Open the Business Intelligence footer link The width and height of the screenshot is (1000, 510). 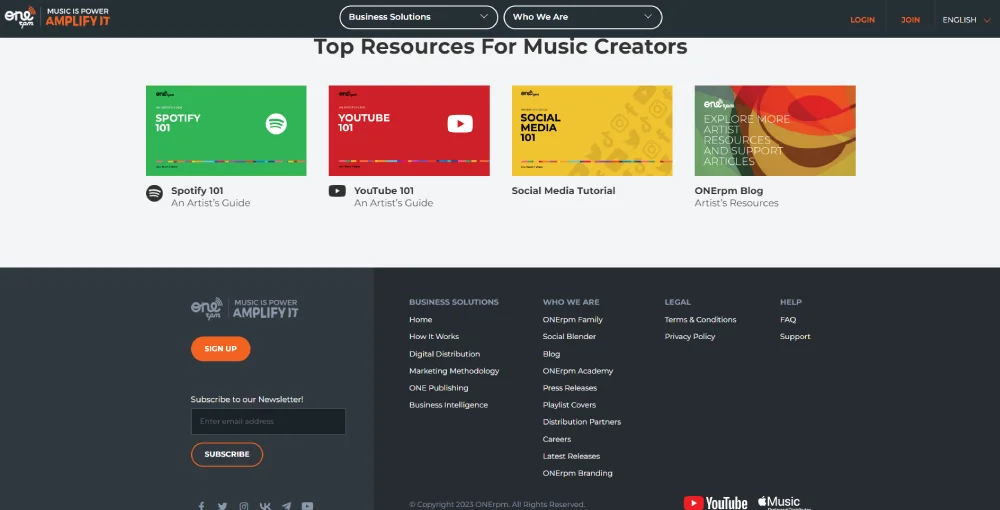click(448, 405)
